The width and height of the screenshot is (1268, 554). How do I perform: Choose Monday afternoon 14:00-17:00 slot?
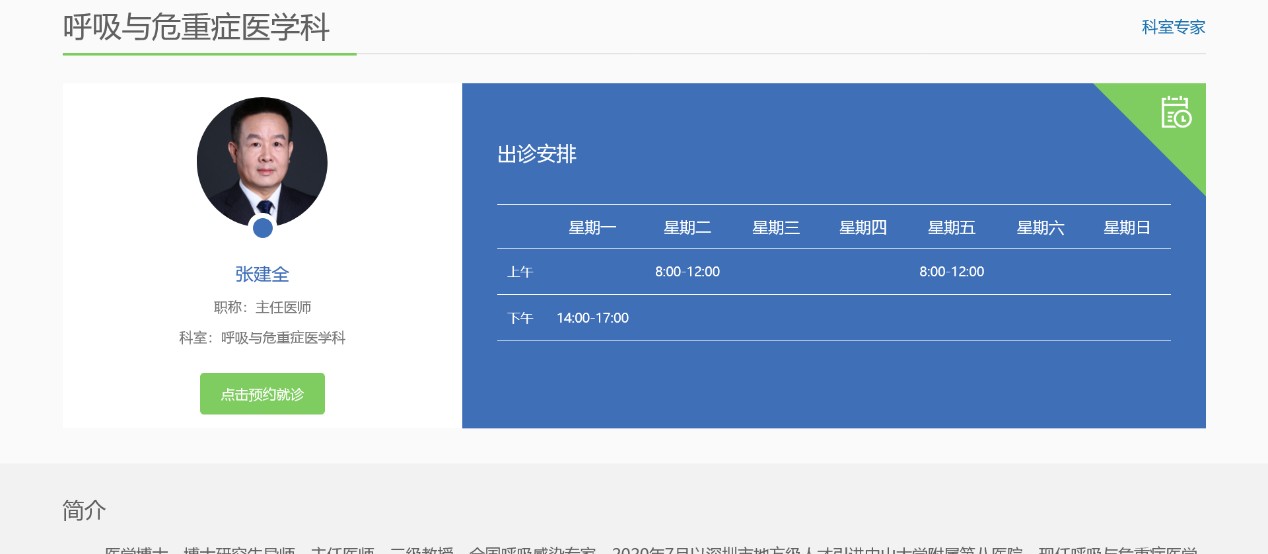(x=592, y=318)
